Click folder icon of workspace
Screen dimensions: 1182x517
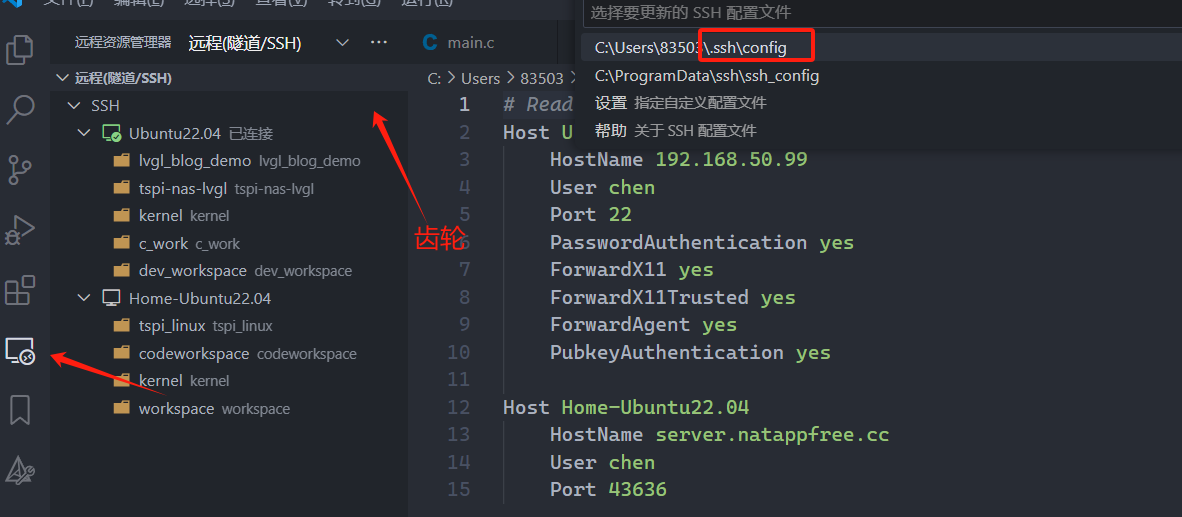coord(121,408)
